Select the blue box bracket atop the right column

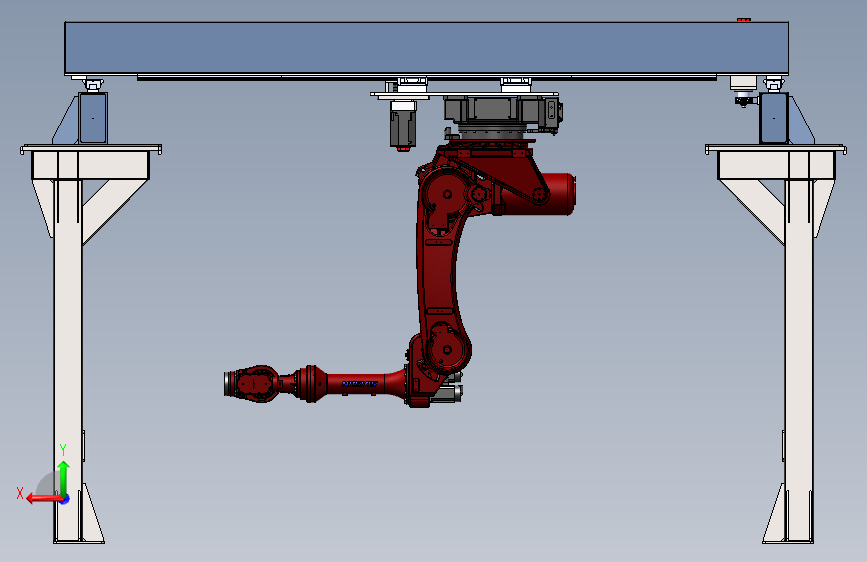[x=774, y=118]
